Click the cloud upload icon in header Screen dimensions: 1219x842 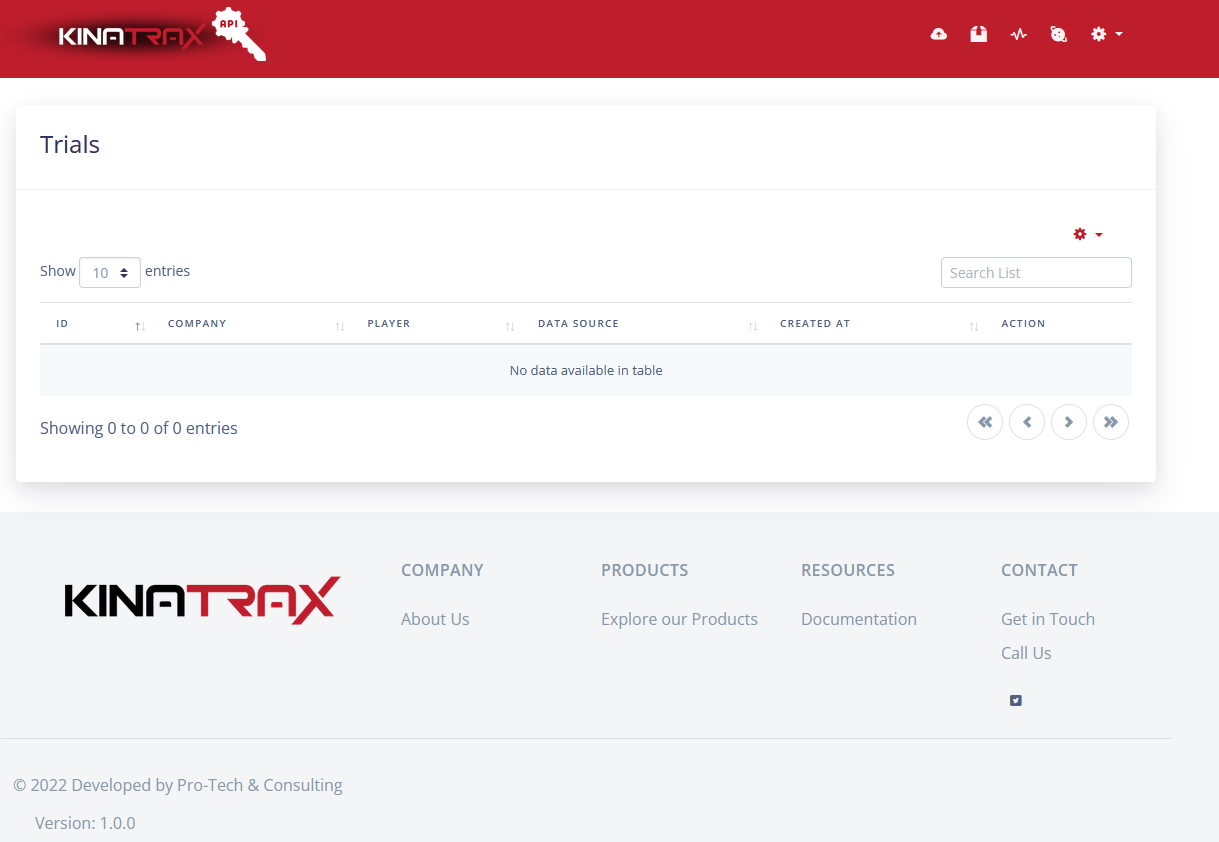tap(938, 34)
